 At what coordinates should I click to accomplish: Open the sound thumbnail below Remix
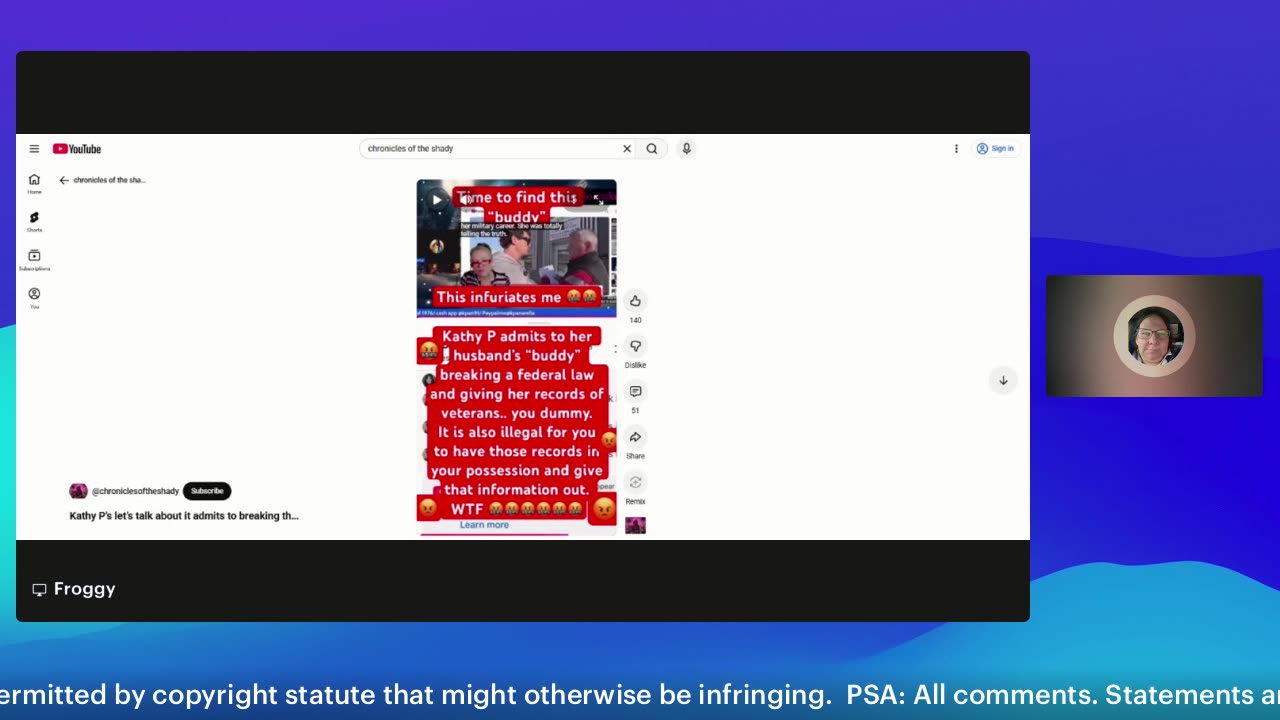(x=635, y=526)
